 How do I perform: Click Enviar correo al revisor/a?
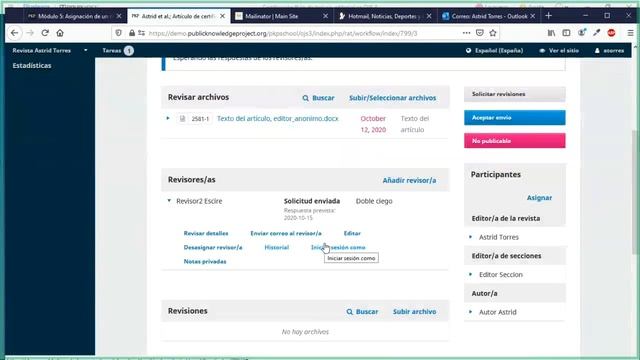[x=286, y=233]
